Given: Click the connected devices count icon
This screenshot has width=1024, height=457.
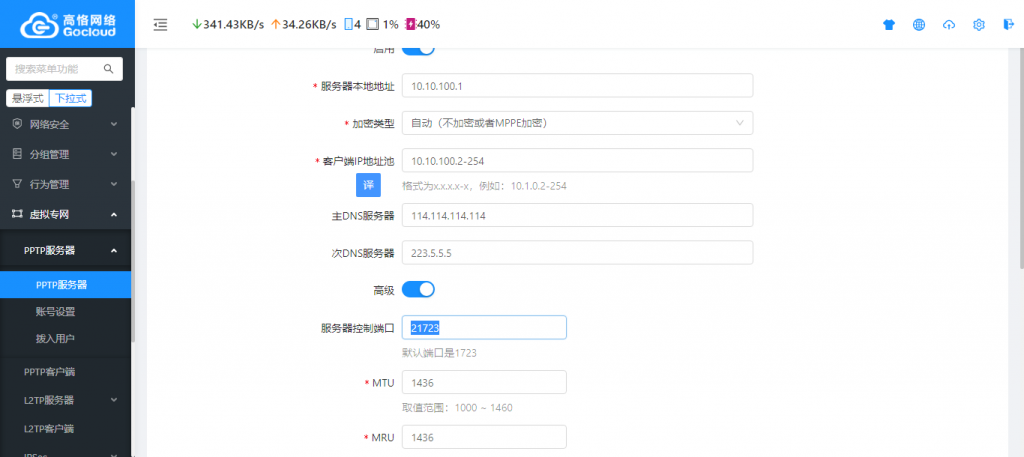Looking at the screenshot, I should 349,25.
